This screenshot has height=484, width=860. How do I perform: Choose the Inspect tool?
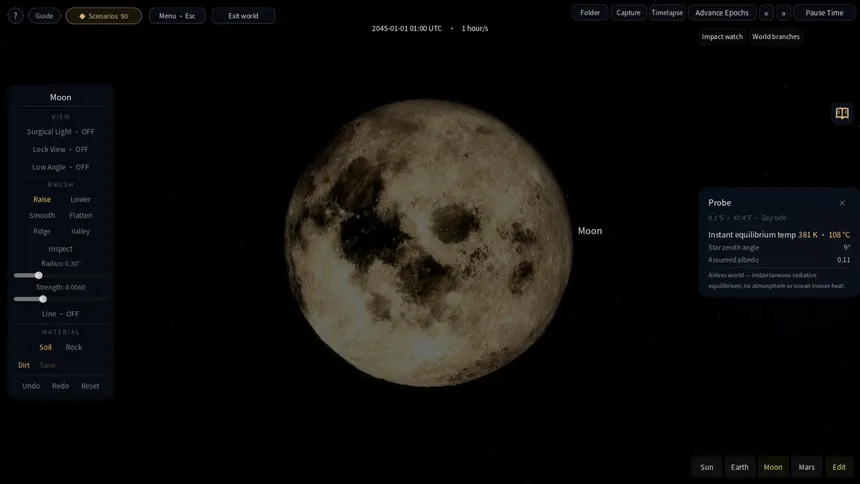[60, 249]
